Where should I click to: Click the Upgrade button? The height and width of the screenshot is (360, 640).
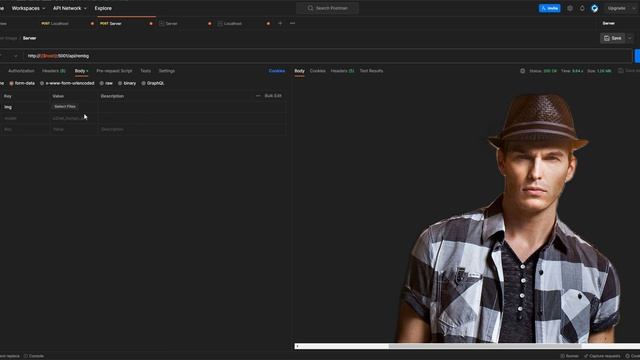(x=616, y=8)
